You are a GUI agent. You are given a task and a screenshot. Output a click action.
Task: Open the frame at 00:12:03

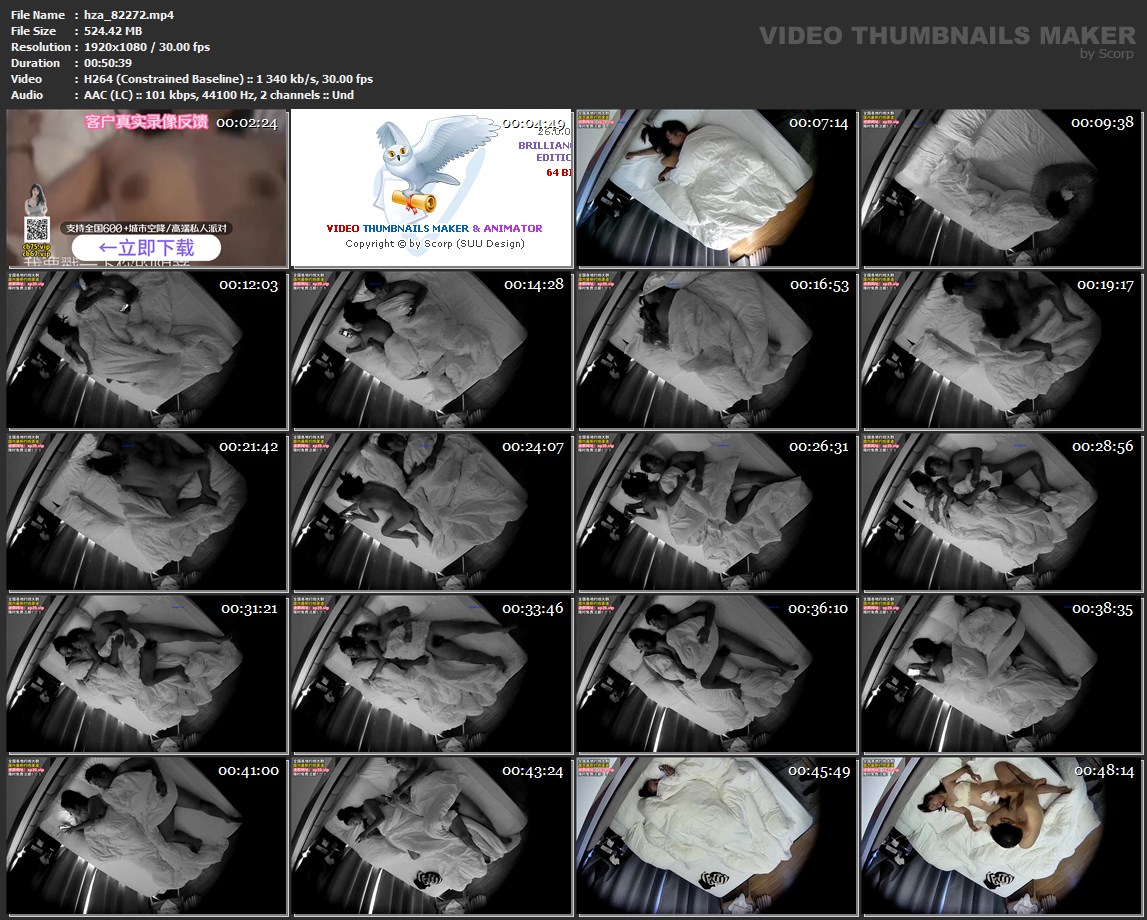147,350
